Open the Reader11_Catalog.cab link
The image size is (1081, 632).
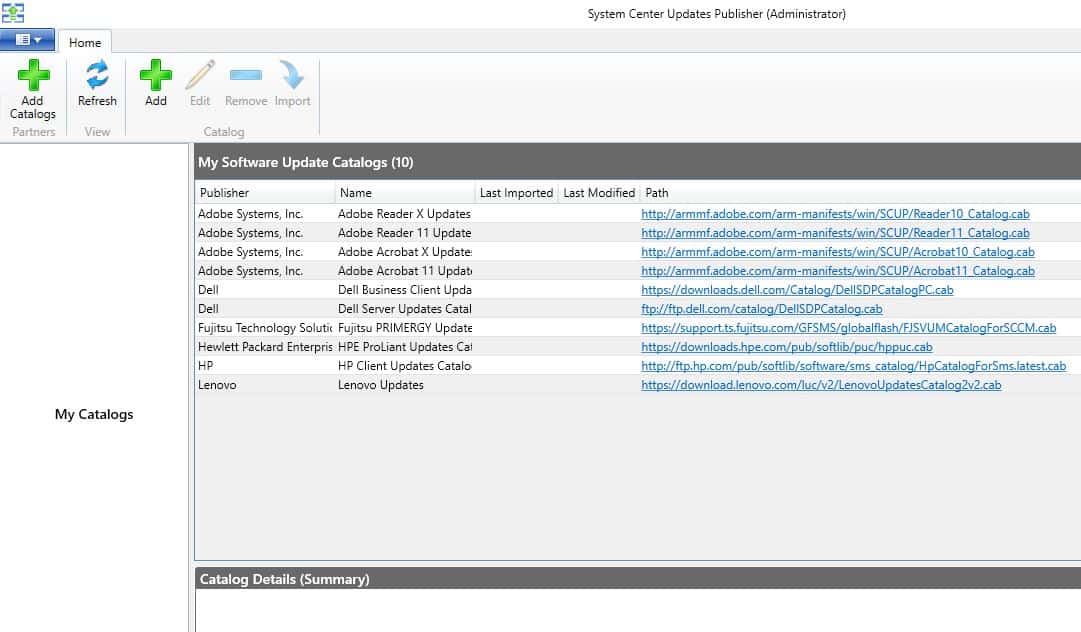coord(835,233)
